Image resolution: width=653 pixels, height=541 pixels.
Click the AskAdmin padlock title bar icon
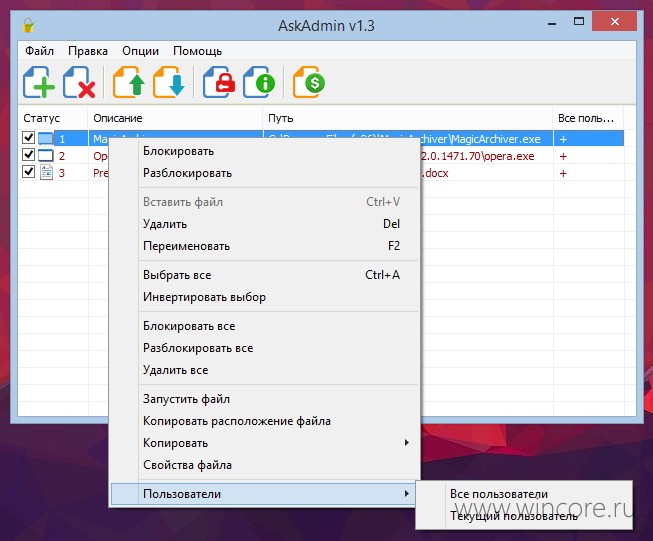point(28,26)
